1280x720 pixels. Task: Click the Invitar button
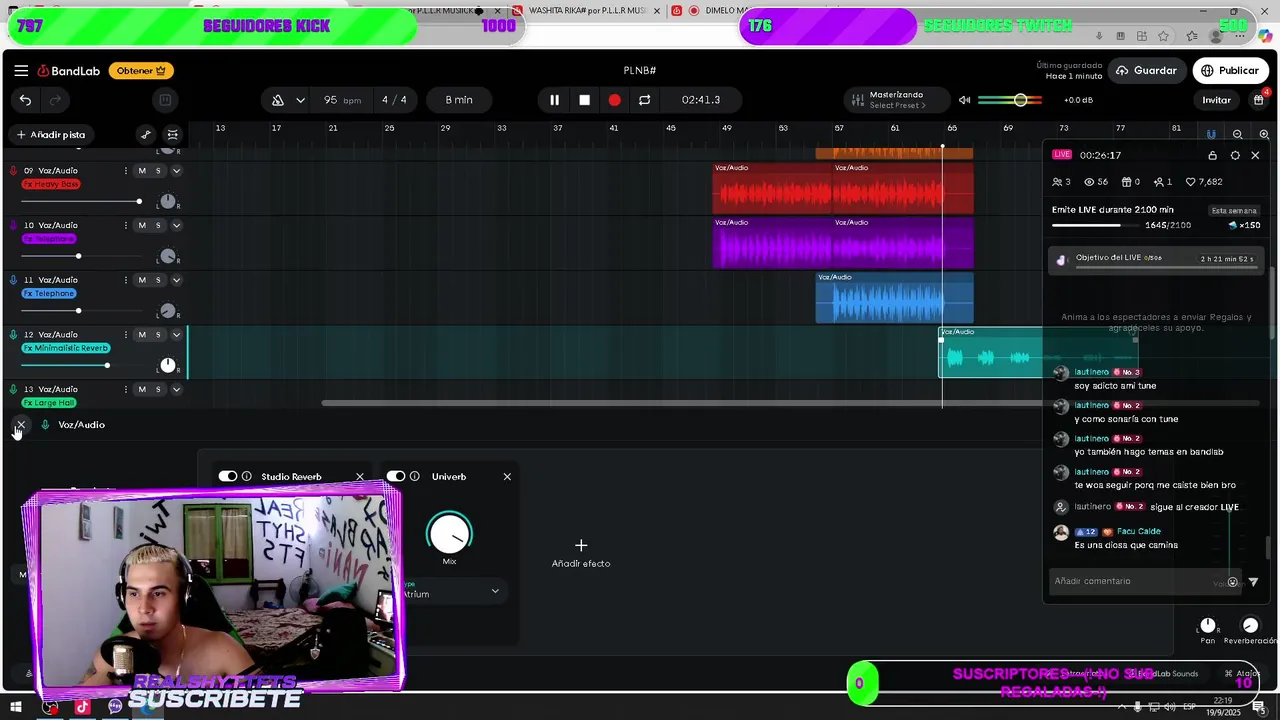(x=1216, y=100)
